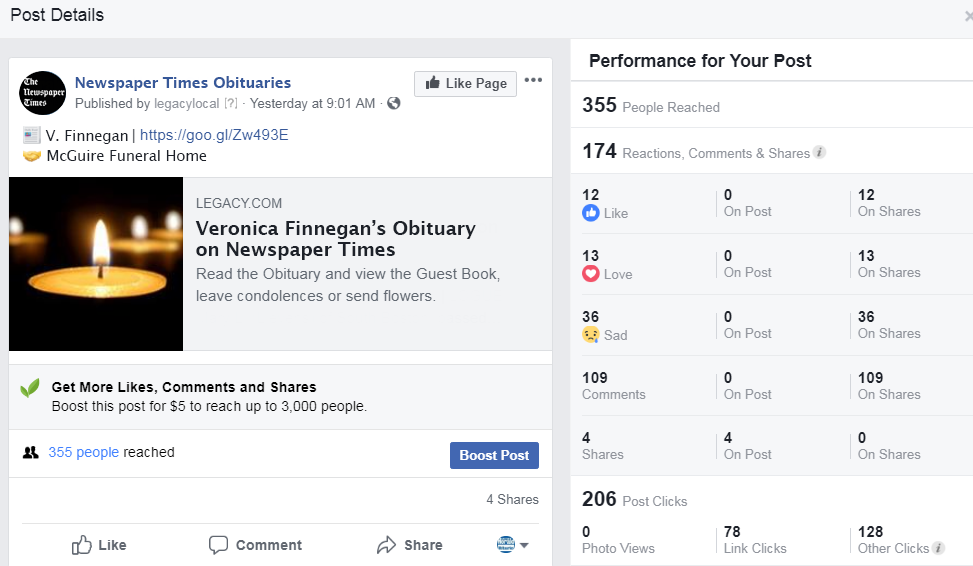The height and width of the screenshot is (566, 973).
Task: Expand the page identity selector dropdown
Action: click(x=513, y=544)
